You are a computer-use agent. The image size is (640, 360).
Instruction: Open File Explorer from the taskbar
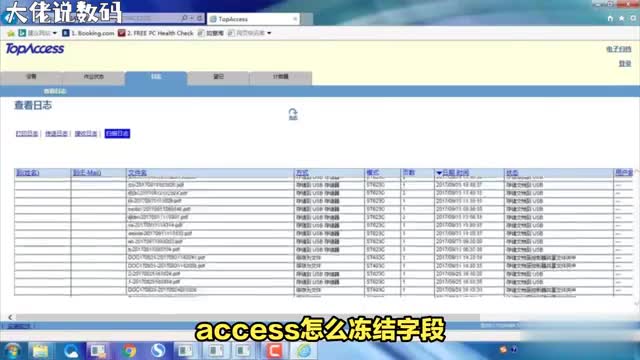click(40, 351)
